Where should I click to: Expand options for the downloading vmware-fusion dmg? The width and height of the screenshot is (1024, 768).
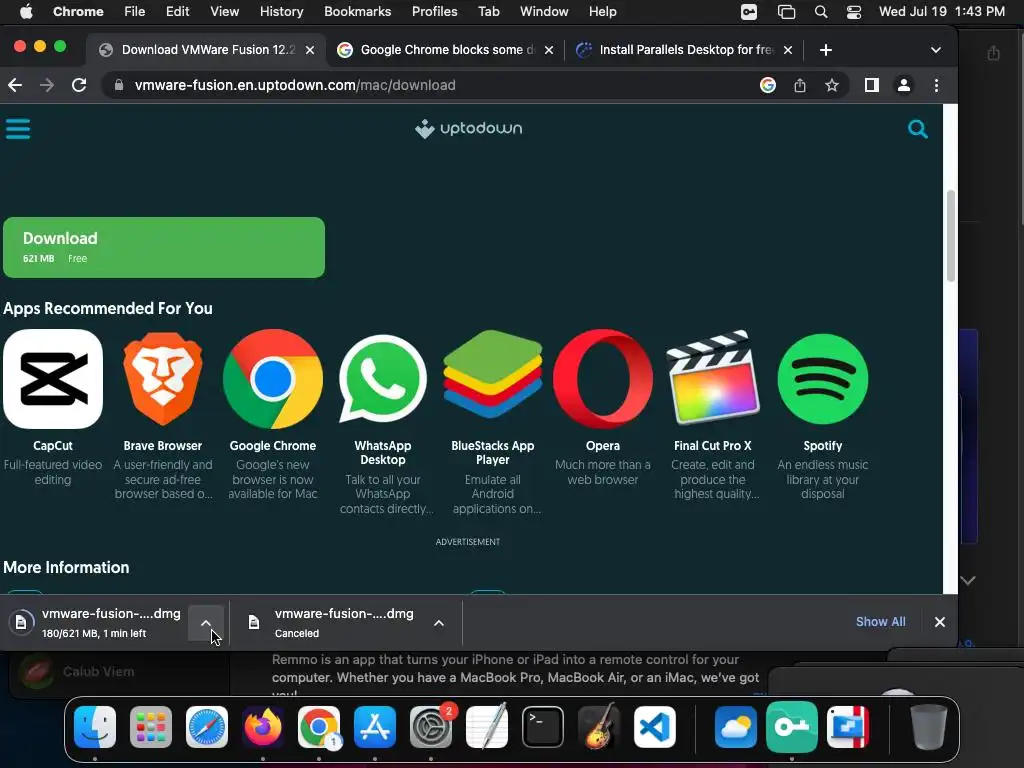click(x=206, y=622)
